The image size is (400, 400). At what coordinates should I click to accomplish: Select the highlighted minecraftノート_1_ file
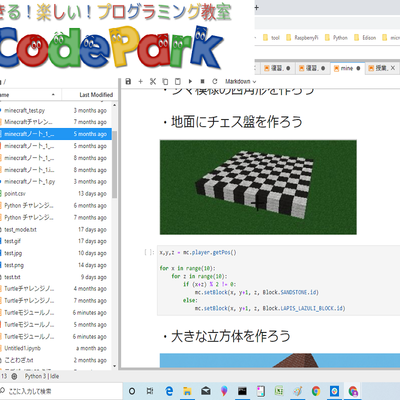56,134
